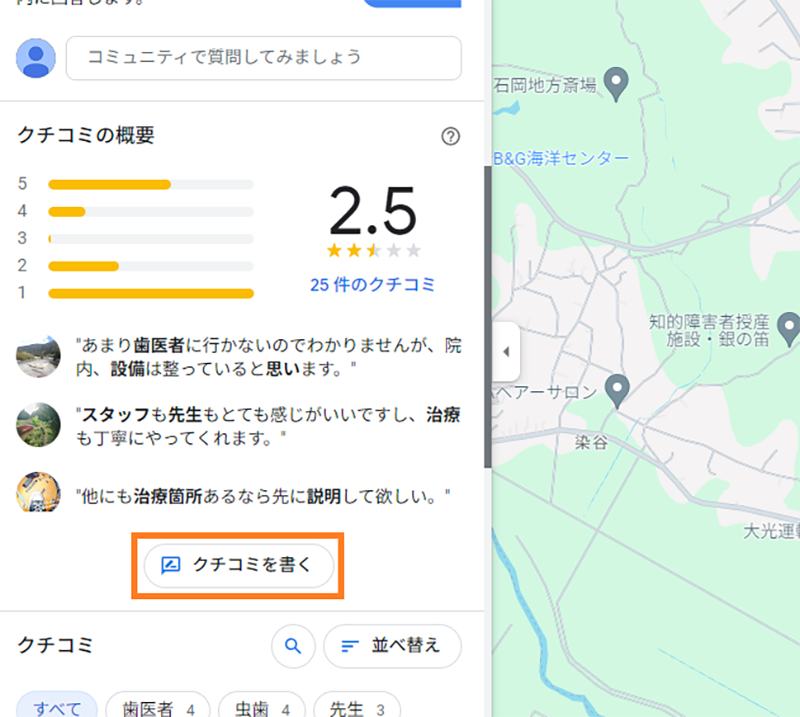Image resolution: width=800 pixels, height=717 pixels.
Task: Open all reviews via 25件のクチコミ link
Action: pyautogui.click(x=373, y=284)
